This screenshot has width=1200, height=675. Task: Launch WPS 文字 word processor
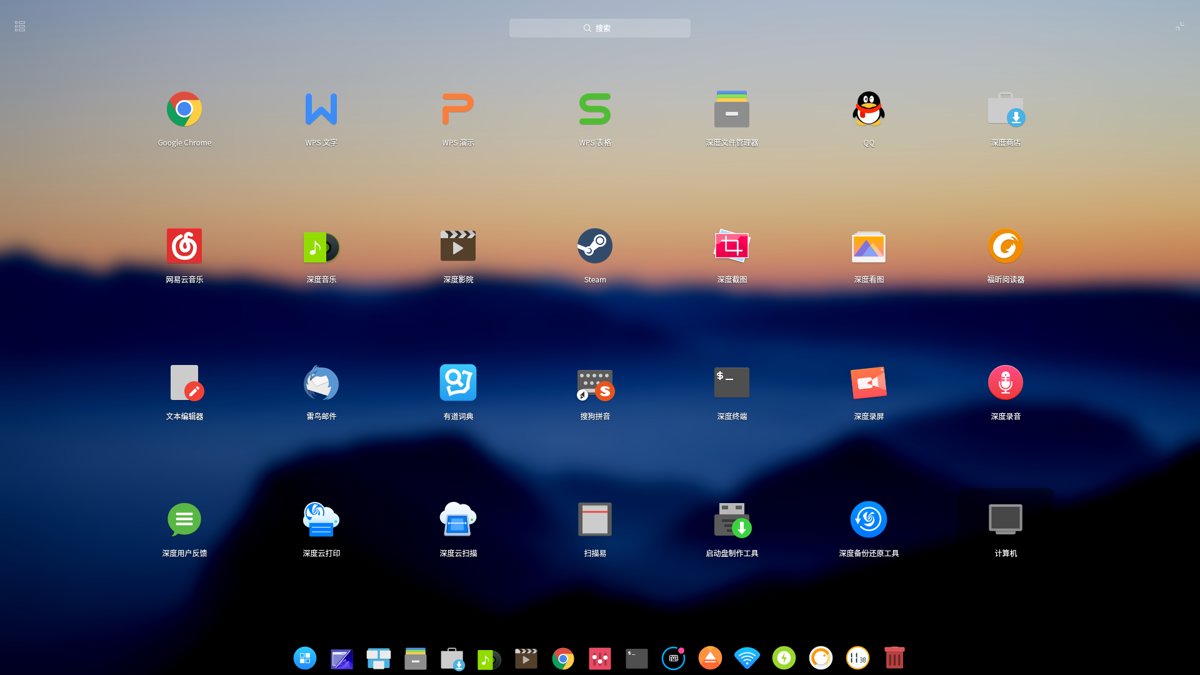321,109
